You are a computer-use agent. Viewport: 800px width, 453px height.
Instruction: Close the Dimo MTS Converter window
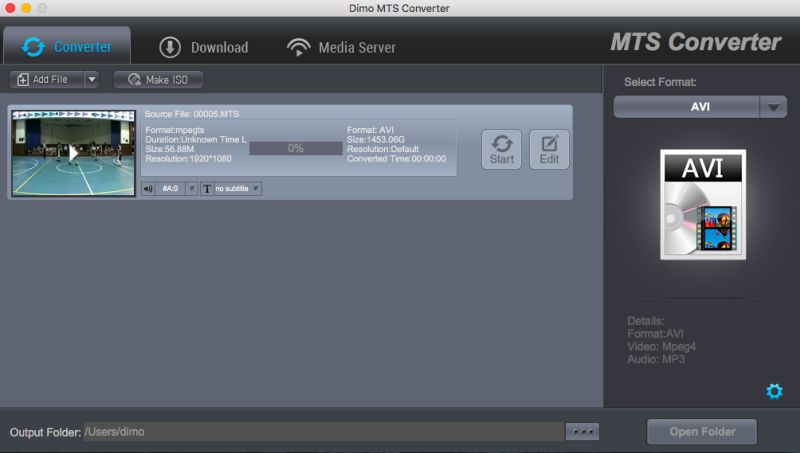click(10, 8)
